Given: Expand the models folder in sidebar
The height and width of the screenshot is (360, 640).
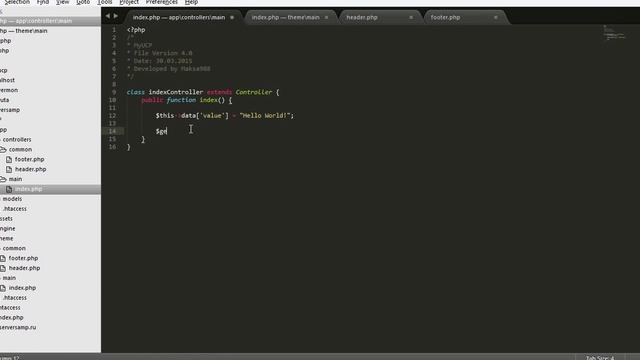Looking at the screenshot, I should pos(12,199).
